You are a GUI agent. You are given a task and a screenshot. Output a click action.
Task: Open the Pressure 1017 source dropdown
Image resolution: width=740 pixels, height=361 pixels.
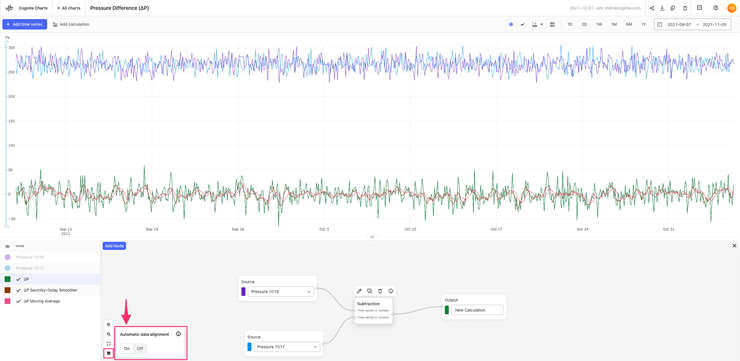tap(286, 347)
